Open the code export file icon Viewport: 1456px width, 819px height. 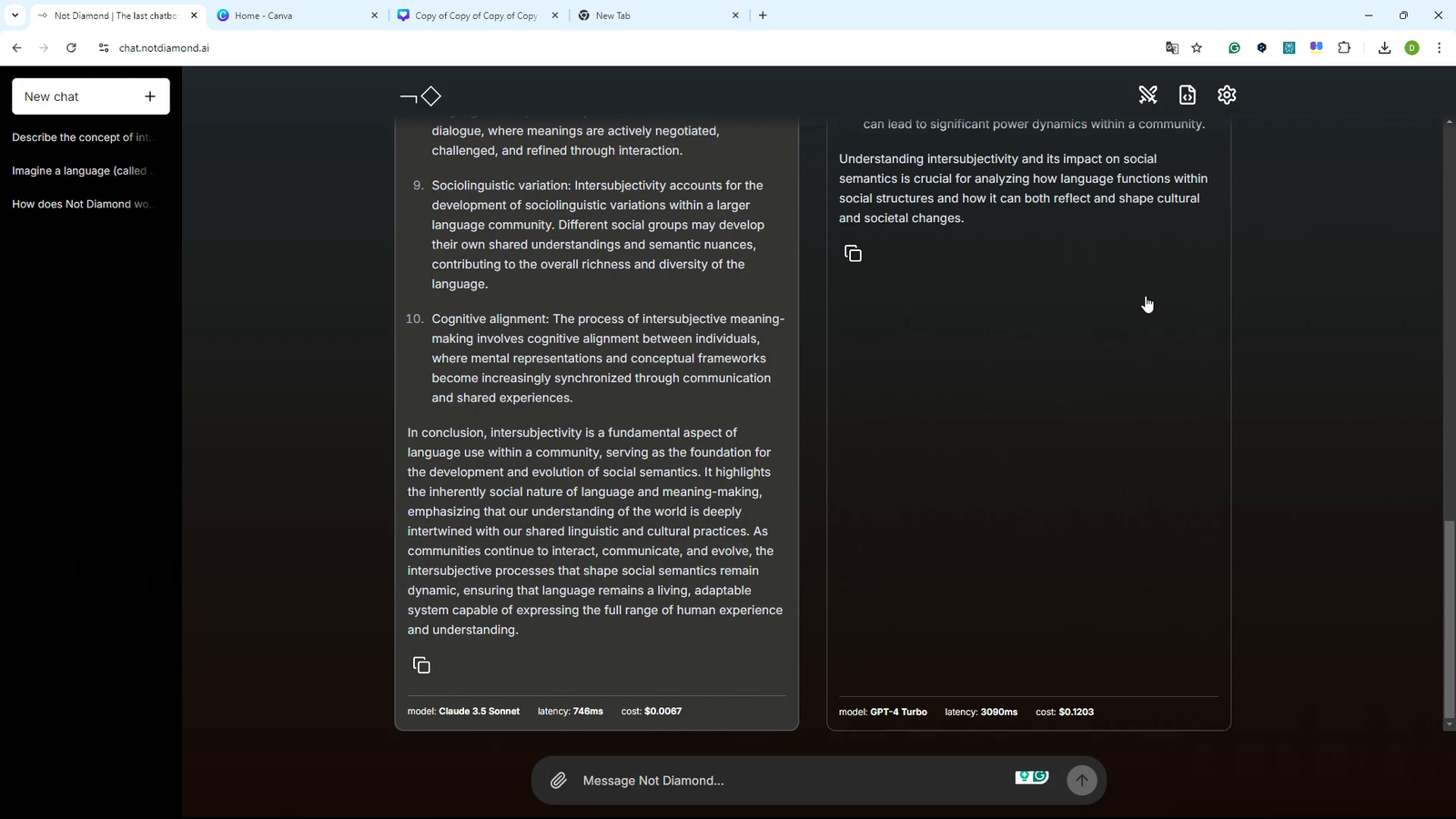[1187, 95]
